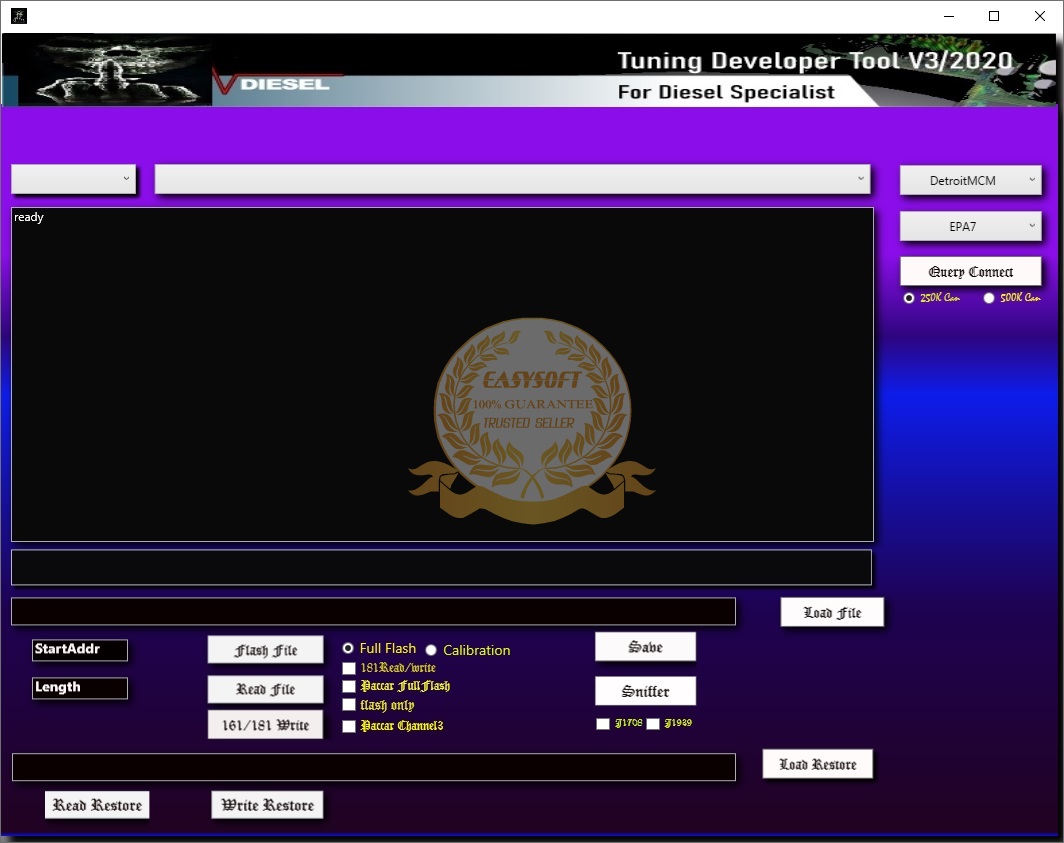This screenshot has height=843, width=1064.
Task: Enable the Paccar Channel3 checkbox
Action: pyautogui.click(x=349, y=726)
